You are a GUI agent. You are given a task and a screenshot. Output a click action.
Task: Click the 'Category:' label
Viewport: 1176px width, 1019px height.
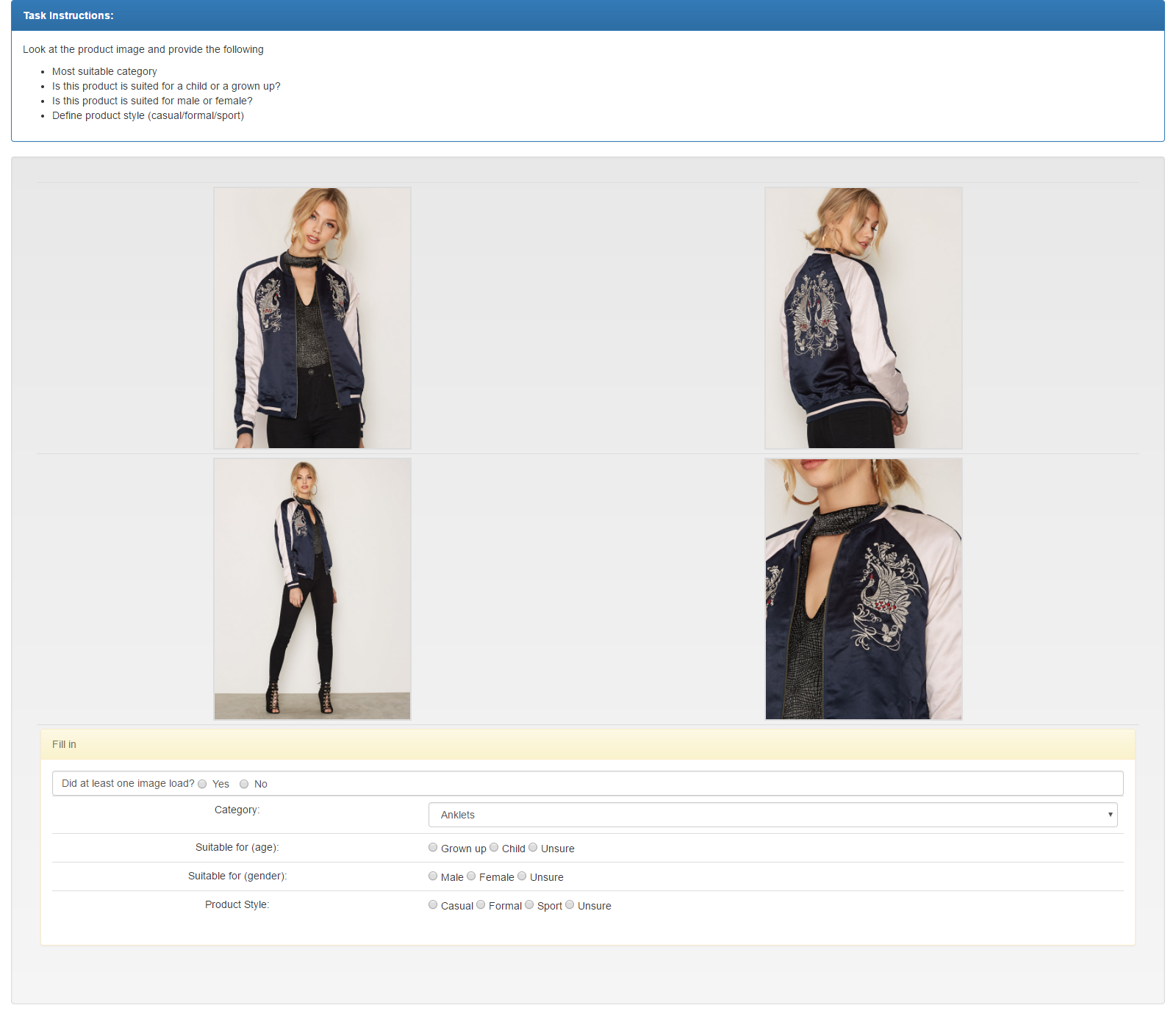(x=237, y=810)
